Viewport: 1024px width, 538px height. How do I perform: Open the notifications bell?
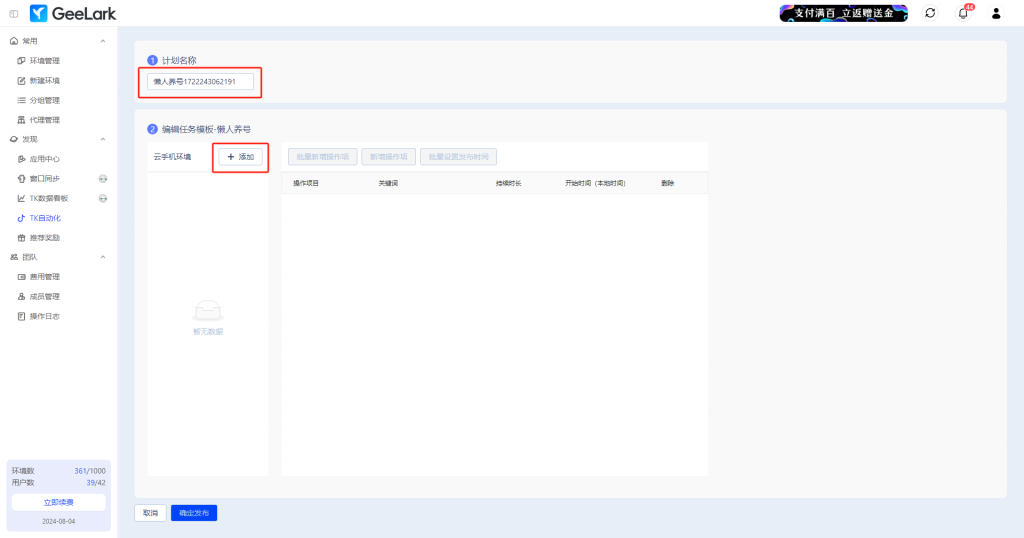(963, 13)
